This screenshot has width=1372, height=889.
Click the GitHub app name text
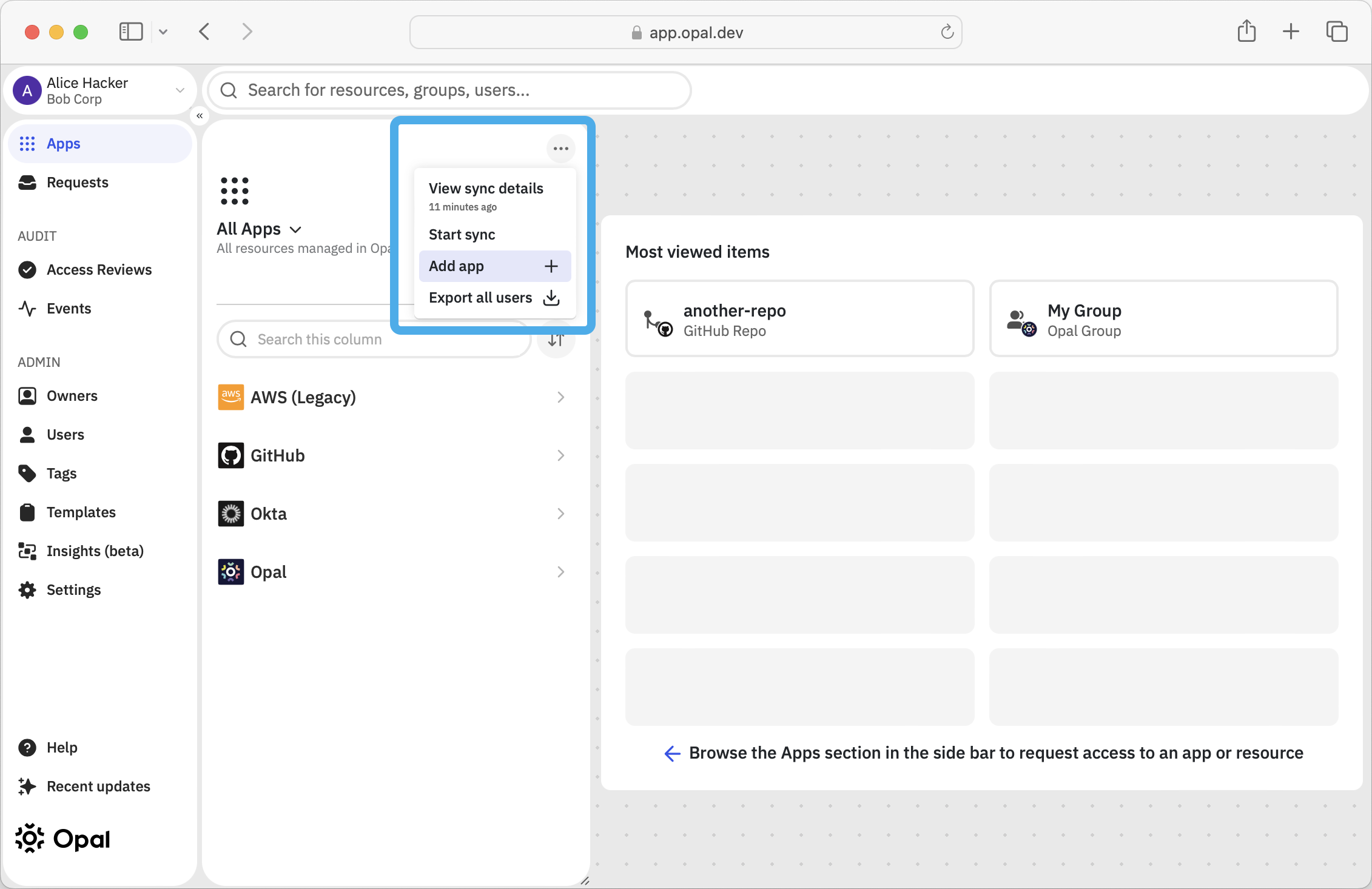278,456
